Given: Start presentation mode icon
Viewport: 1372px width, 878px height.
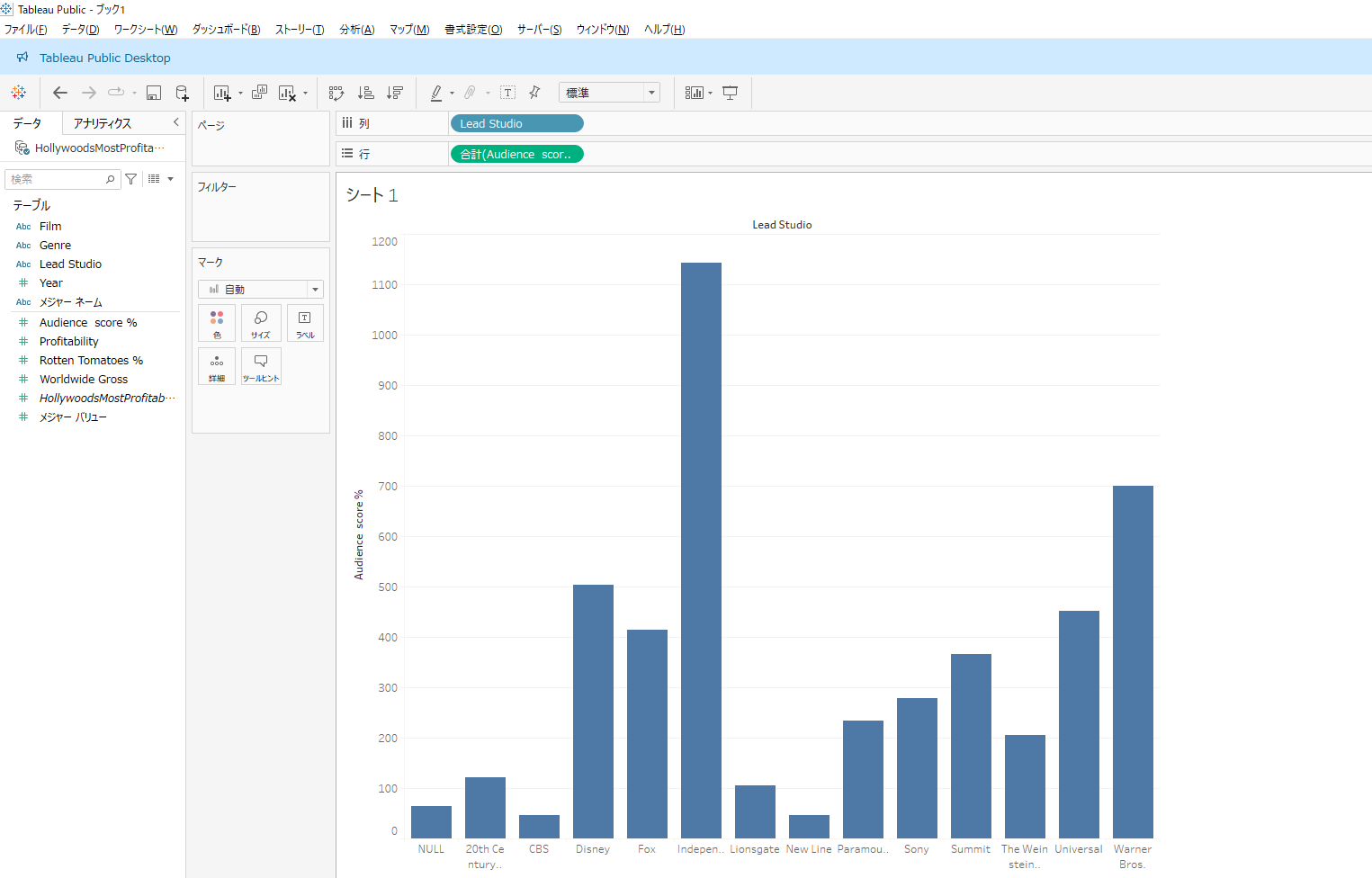Looking at the screenshot, I should (x=731, y=93).
